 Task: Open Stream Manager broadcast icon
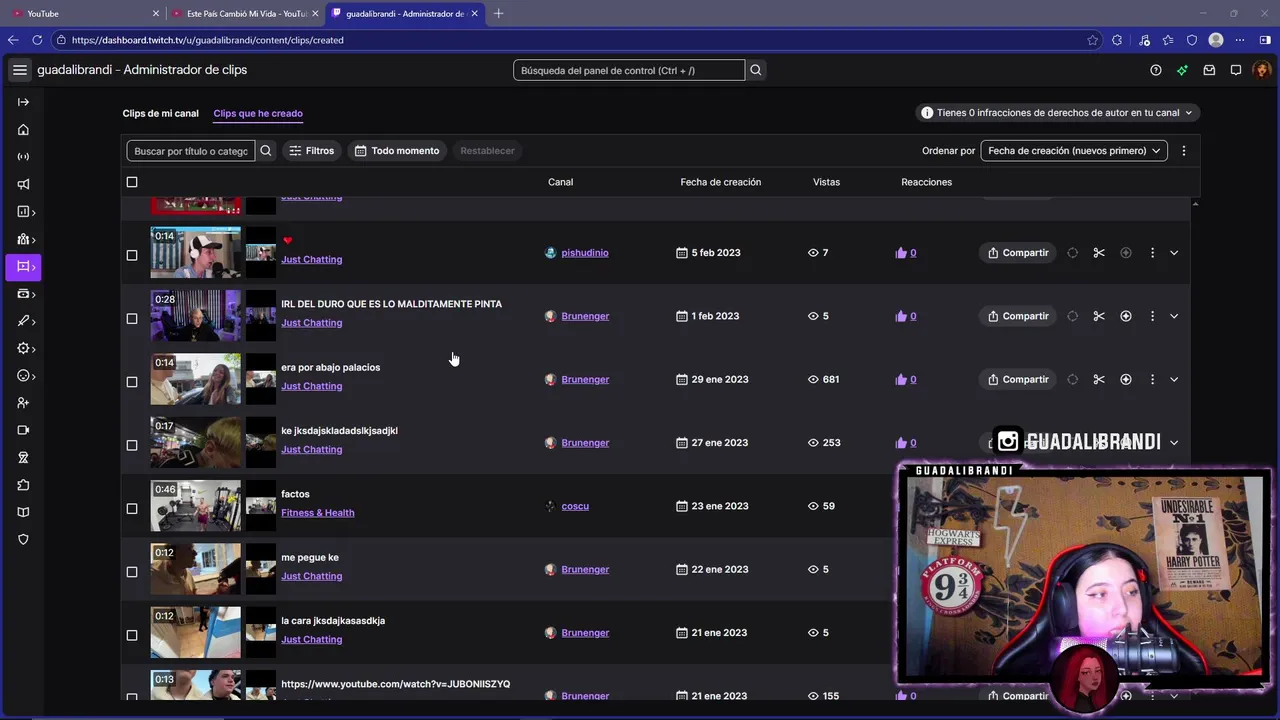point(23,157)
